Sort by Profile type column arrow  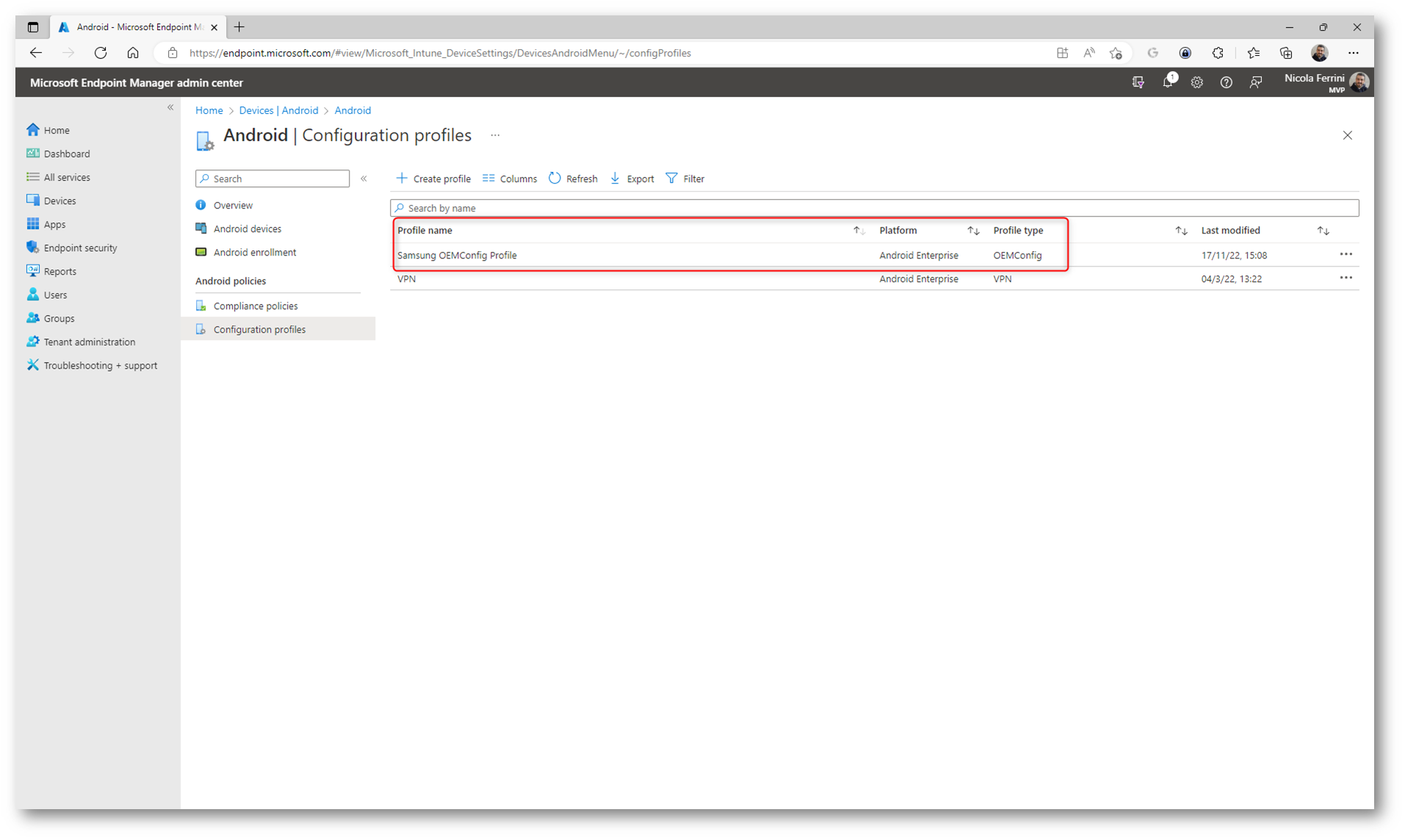click(1181, 231)
